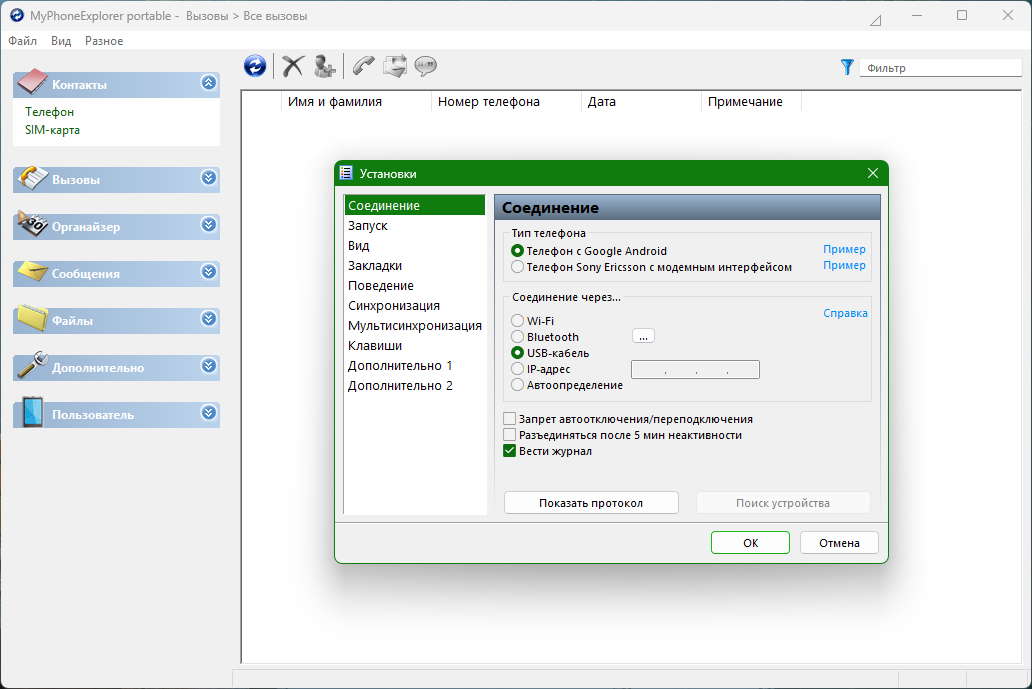Select Телефон с Google Android radio

pyautogui.click(x=517, y=251)
